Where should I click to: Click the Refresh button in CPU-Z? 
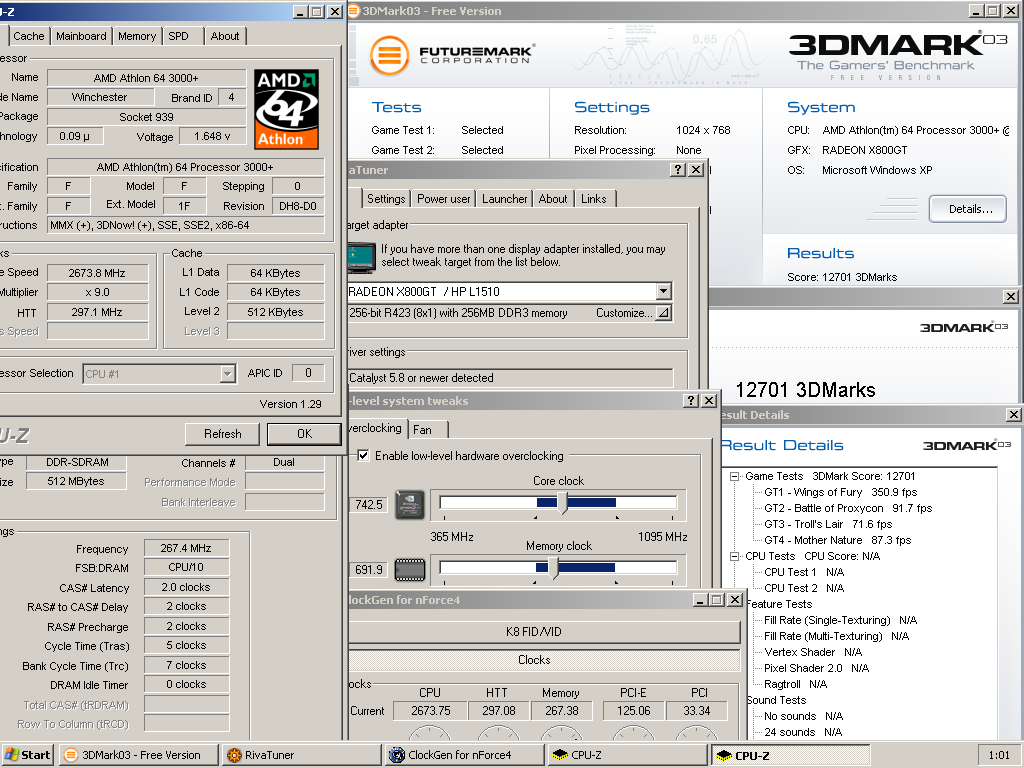(x=223, y=434)
